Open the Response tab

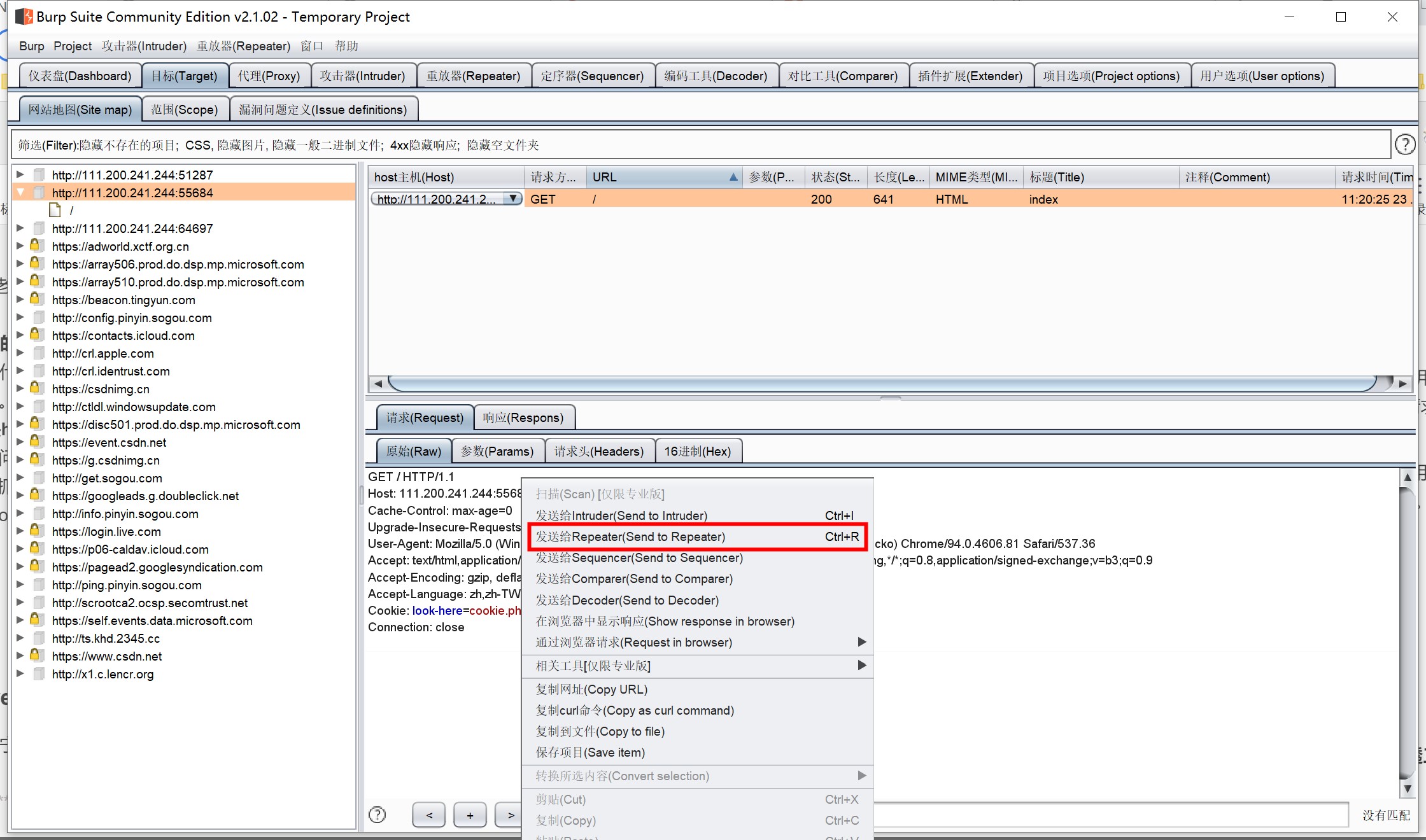[523, 417]
